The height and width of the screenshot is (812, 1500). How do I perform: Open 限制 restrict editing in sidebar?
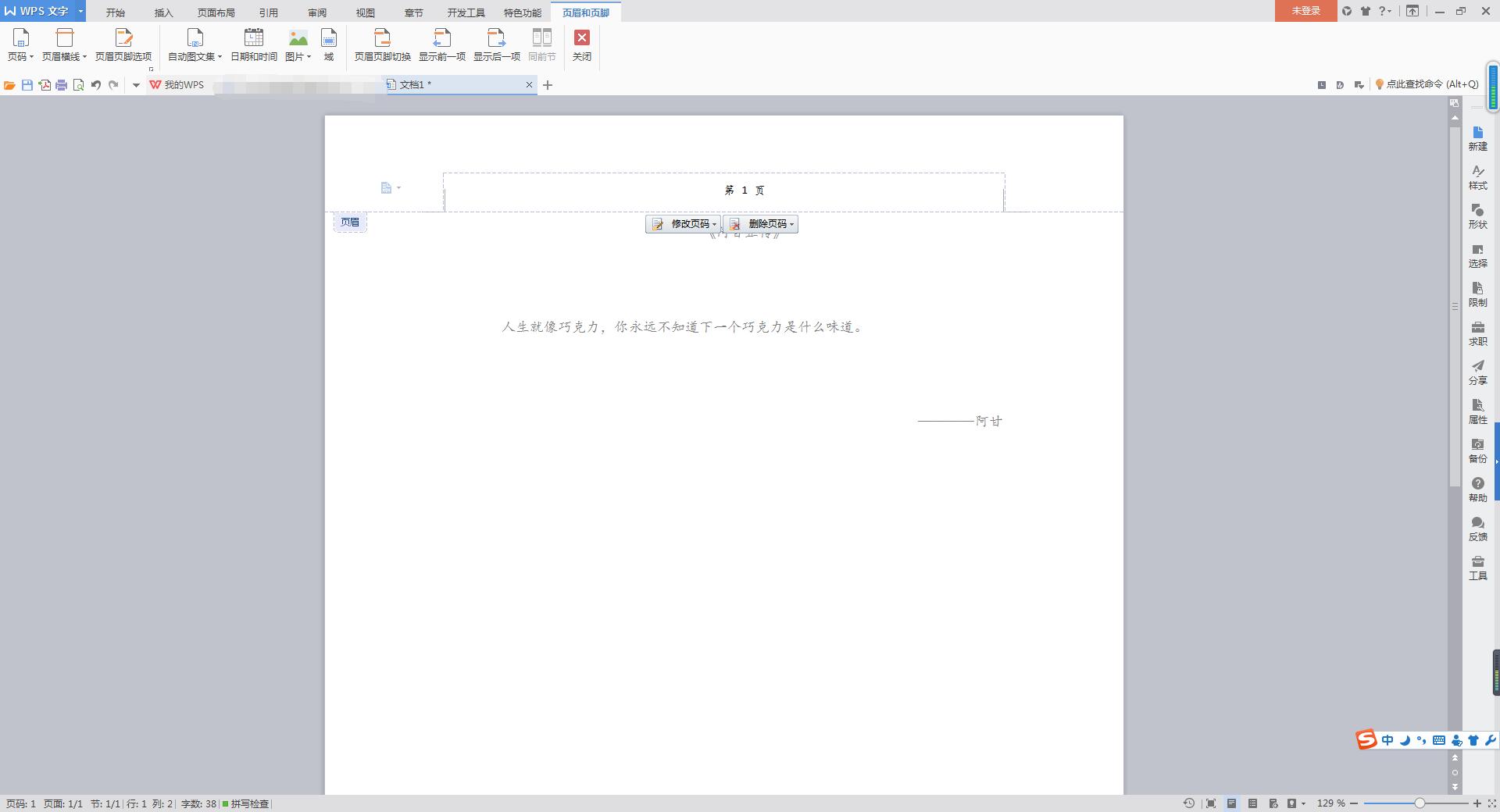point(1477,294)
